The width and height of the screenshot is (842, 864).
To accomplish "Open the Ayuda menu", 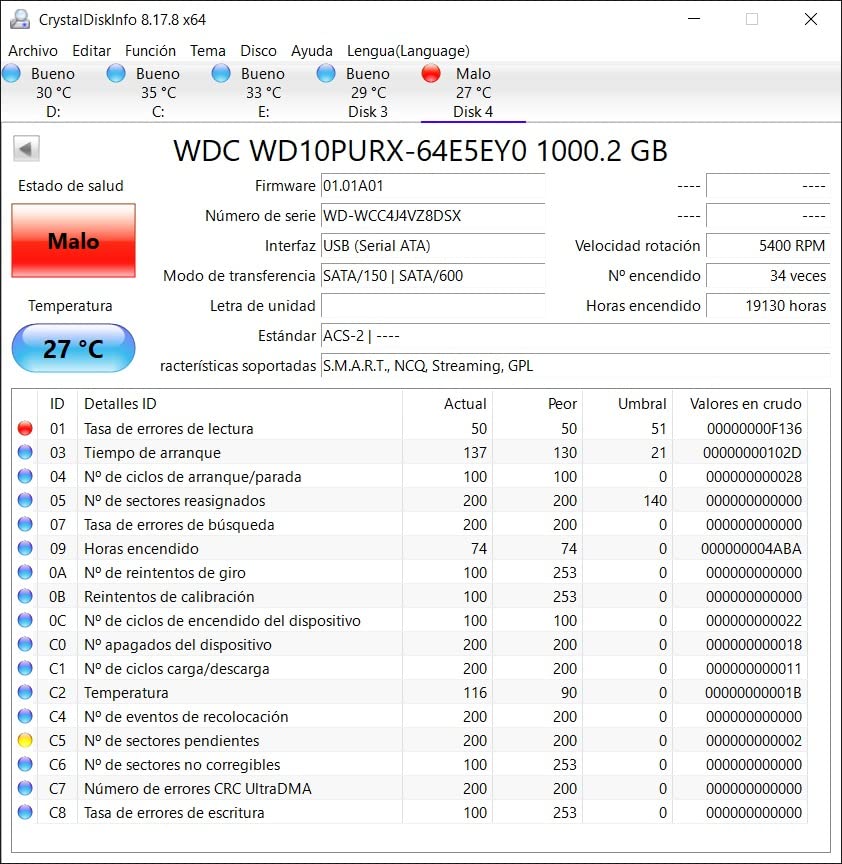I will click(312, 51).
